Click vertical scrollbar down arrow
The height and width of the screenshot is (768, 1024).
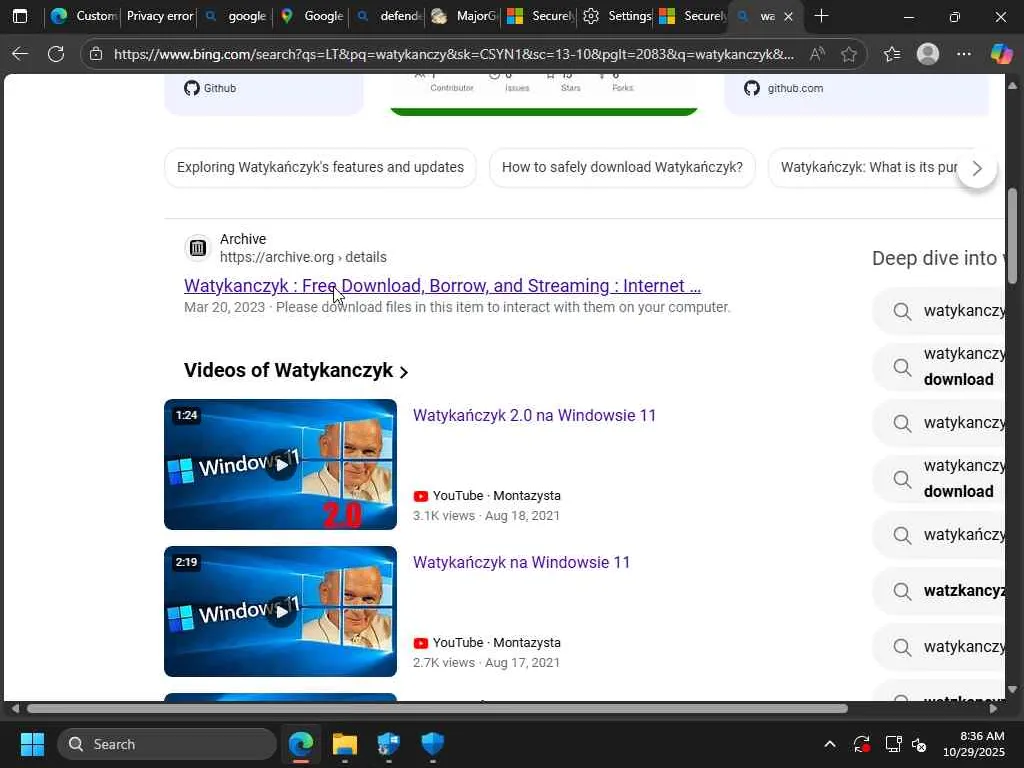click(x=1012, y=689)
